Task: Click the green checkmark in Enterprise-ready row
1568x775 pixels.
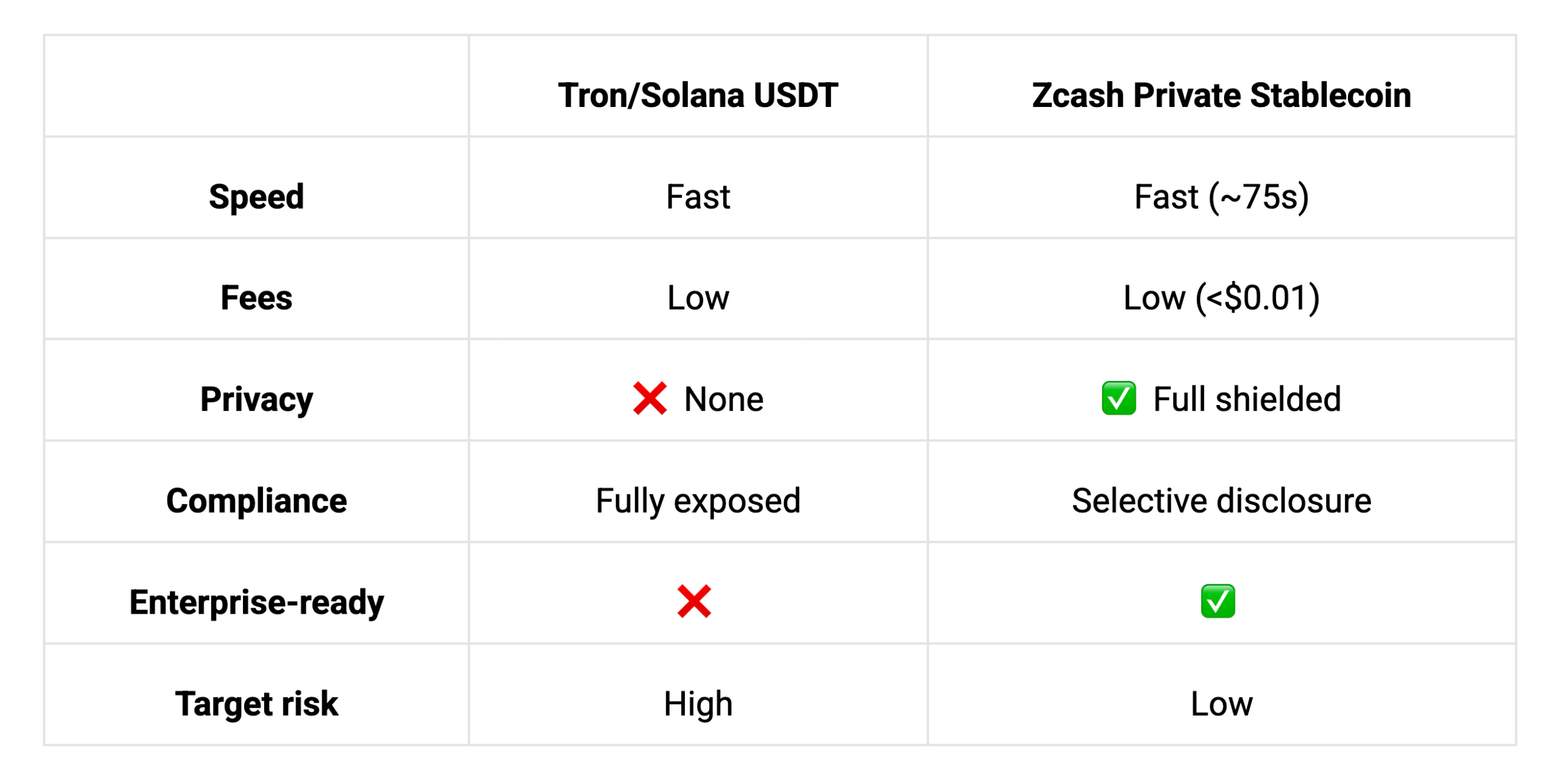Action: click(x=1217, y=602)
